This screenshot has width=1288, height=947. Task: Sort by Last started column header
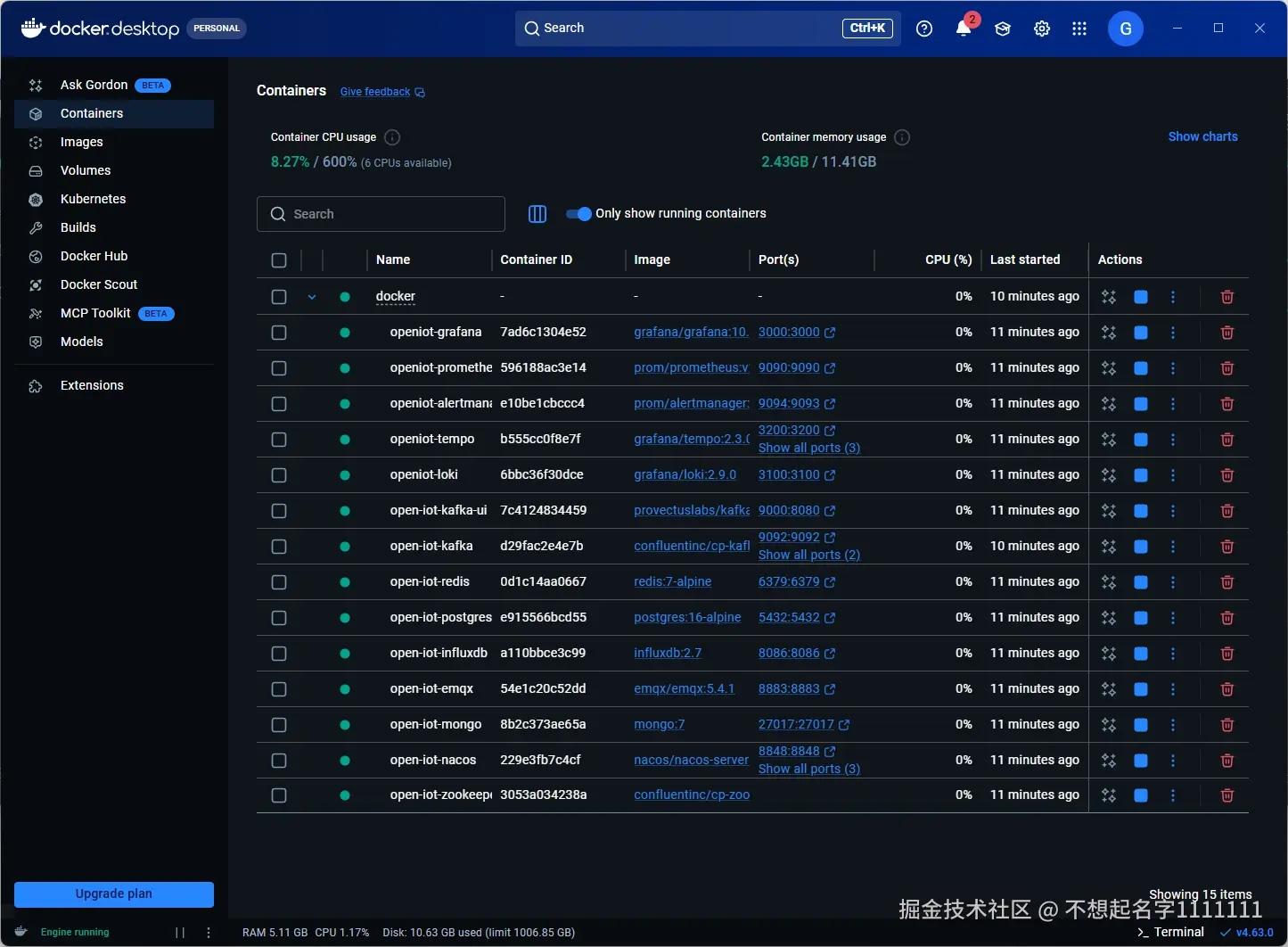tap(1025, 260)
